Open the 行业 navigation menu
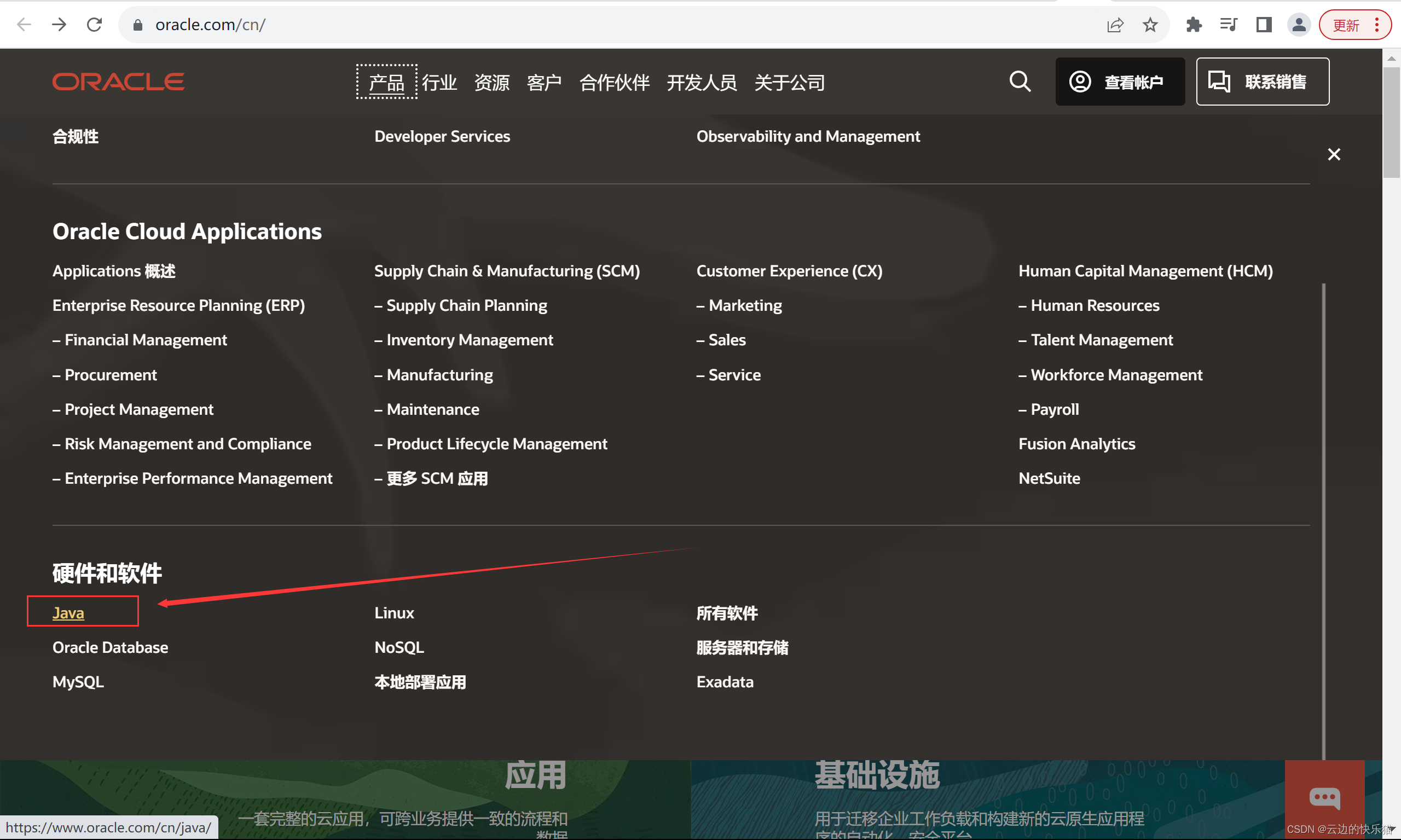The width and height of the screenshot is (1401, 840). [439, 83]
